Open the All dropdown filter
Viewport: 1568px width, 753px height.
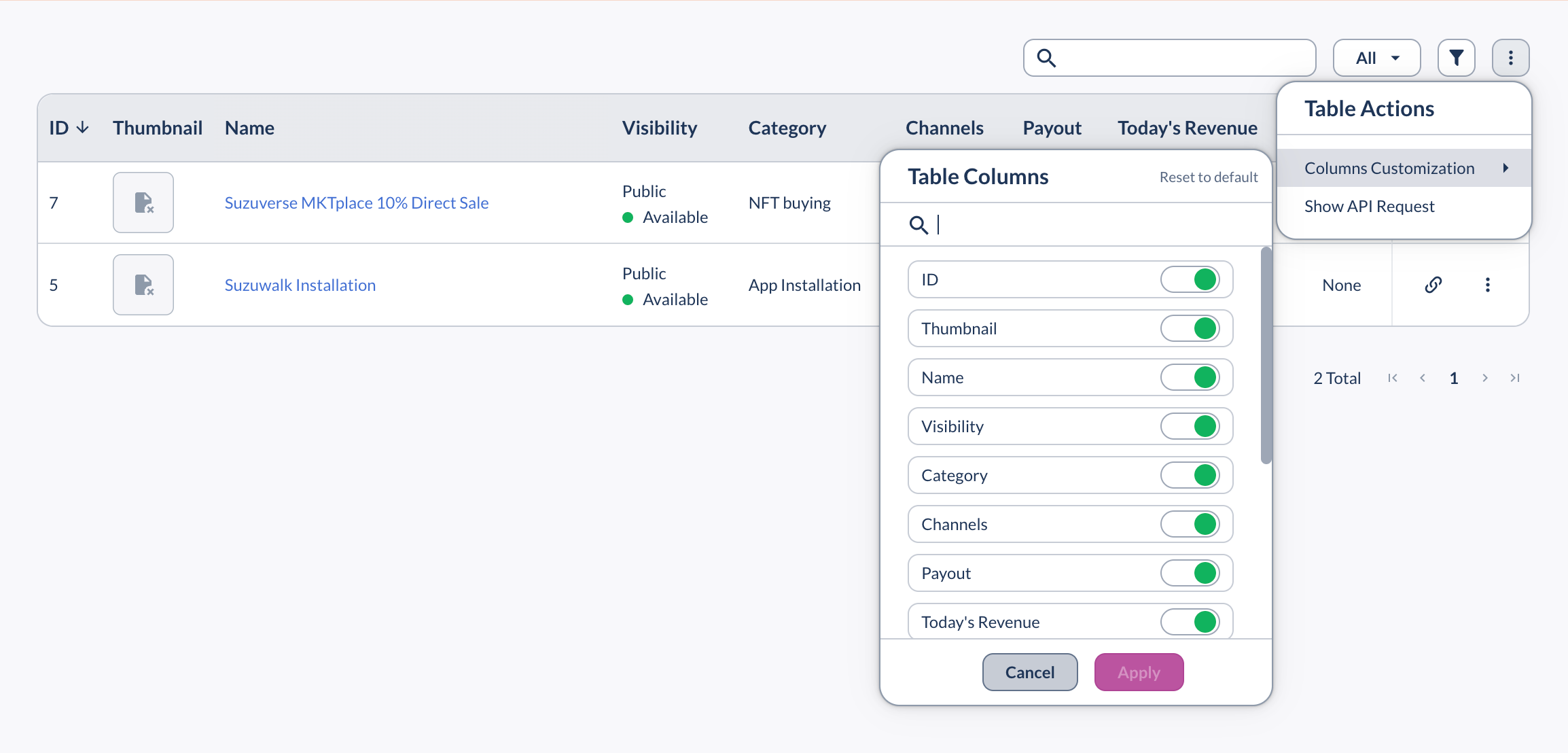1376,58
